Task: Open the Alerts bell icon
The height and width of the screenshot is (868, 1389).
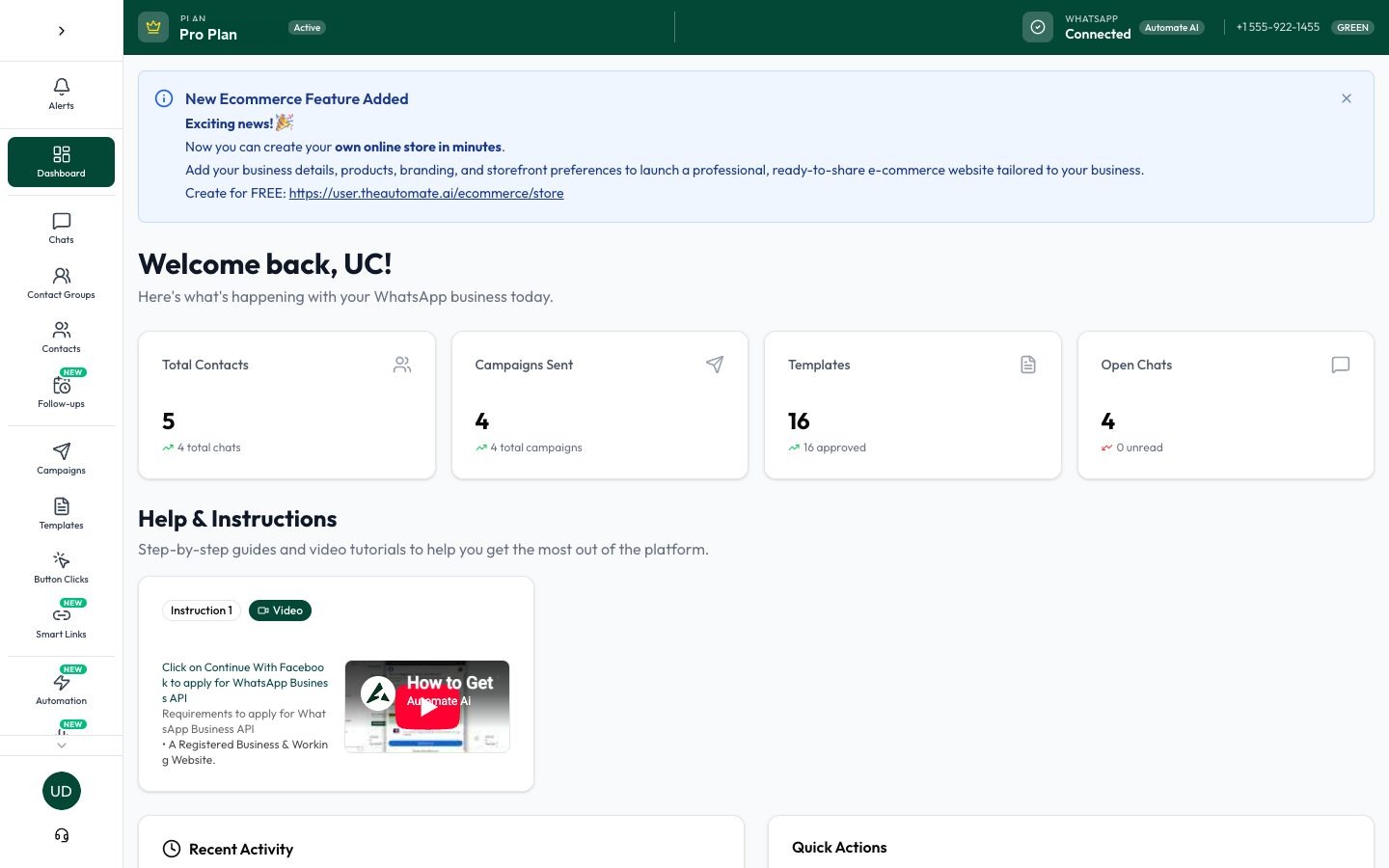Action: point(62,87)
